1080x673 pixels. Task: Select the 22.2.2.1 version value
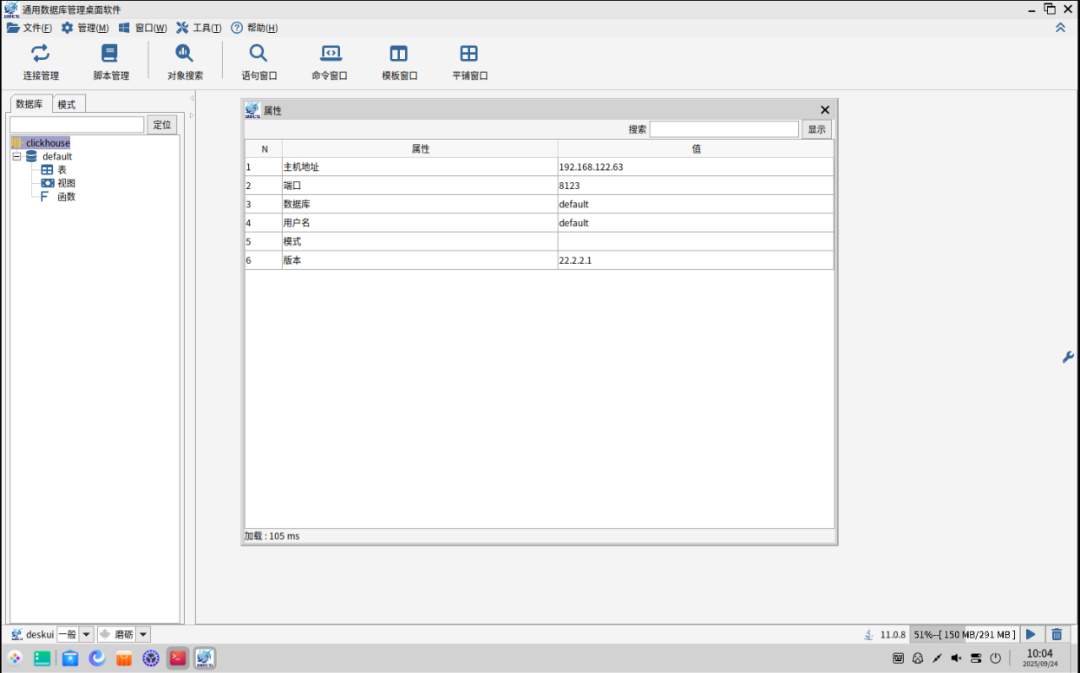click(x=696, y=260)
